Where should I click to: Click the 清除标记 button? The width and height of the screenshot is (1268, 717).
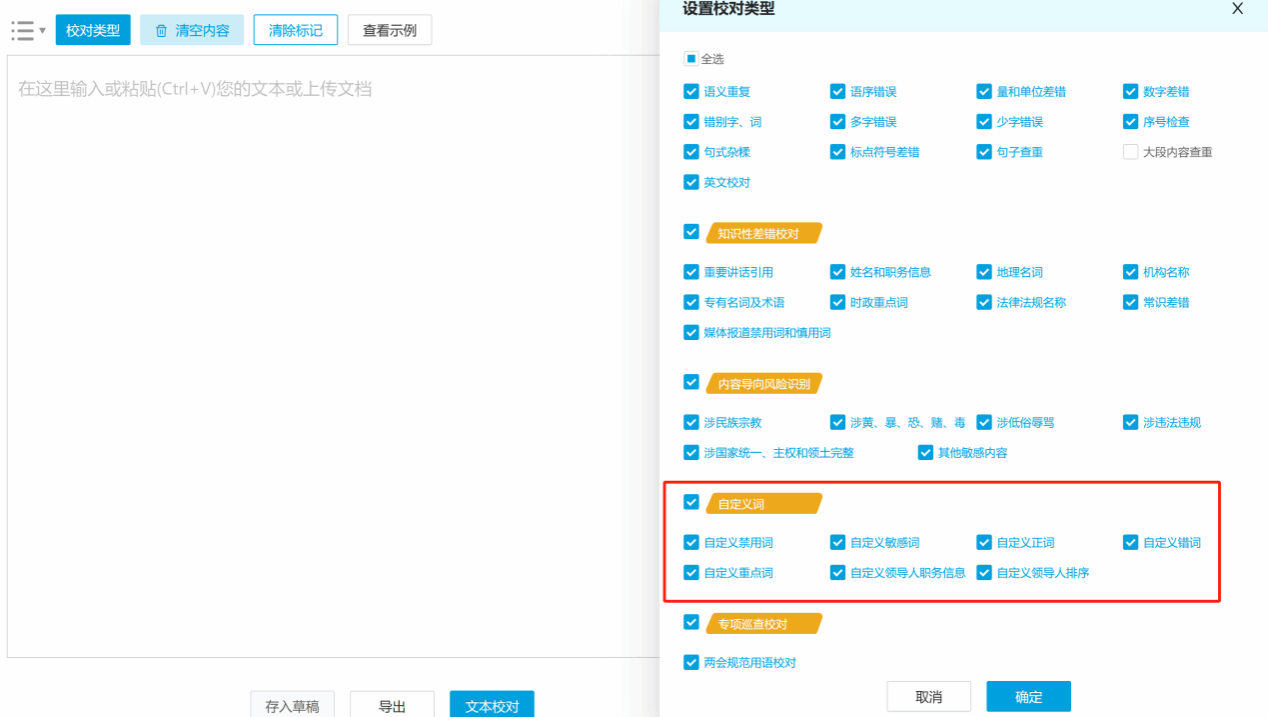(296, 30)
